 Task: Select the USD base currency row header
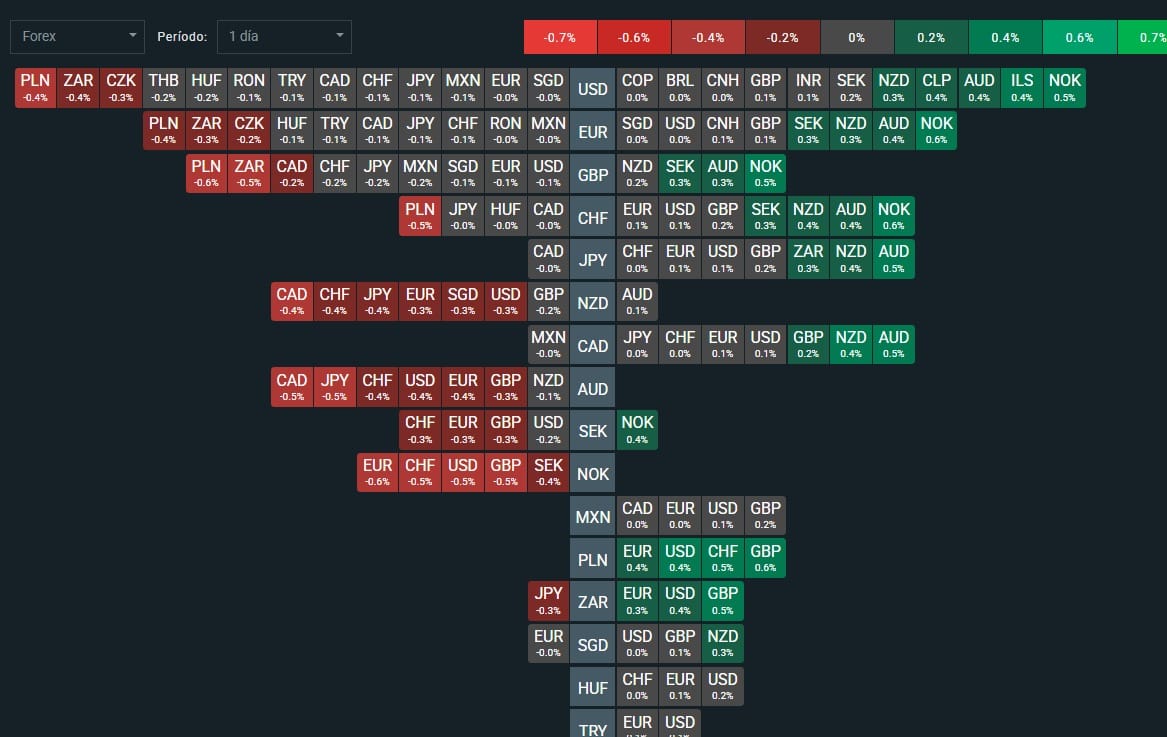[x=593, y=88]
